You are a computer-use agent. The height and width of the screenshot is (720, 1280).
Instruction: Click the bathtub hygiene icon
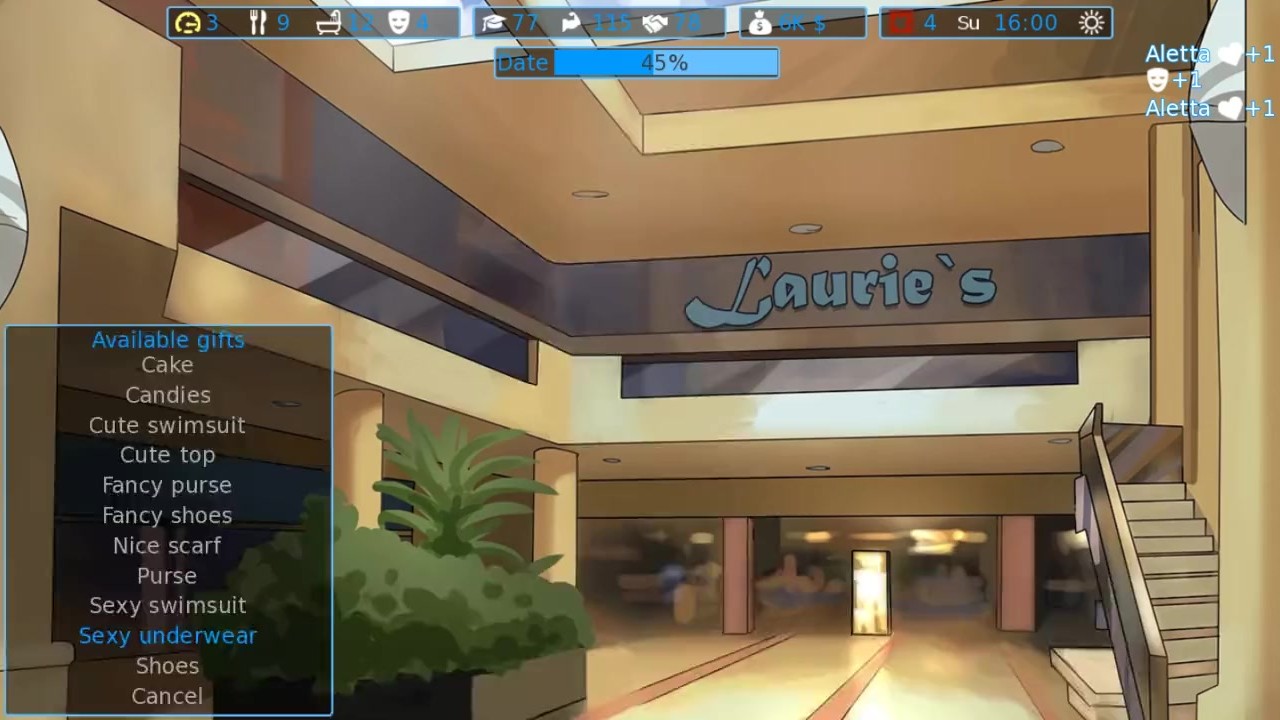tap(329, 23)
